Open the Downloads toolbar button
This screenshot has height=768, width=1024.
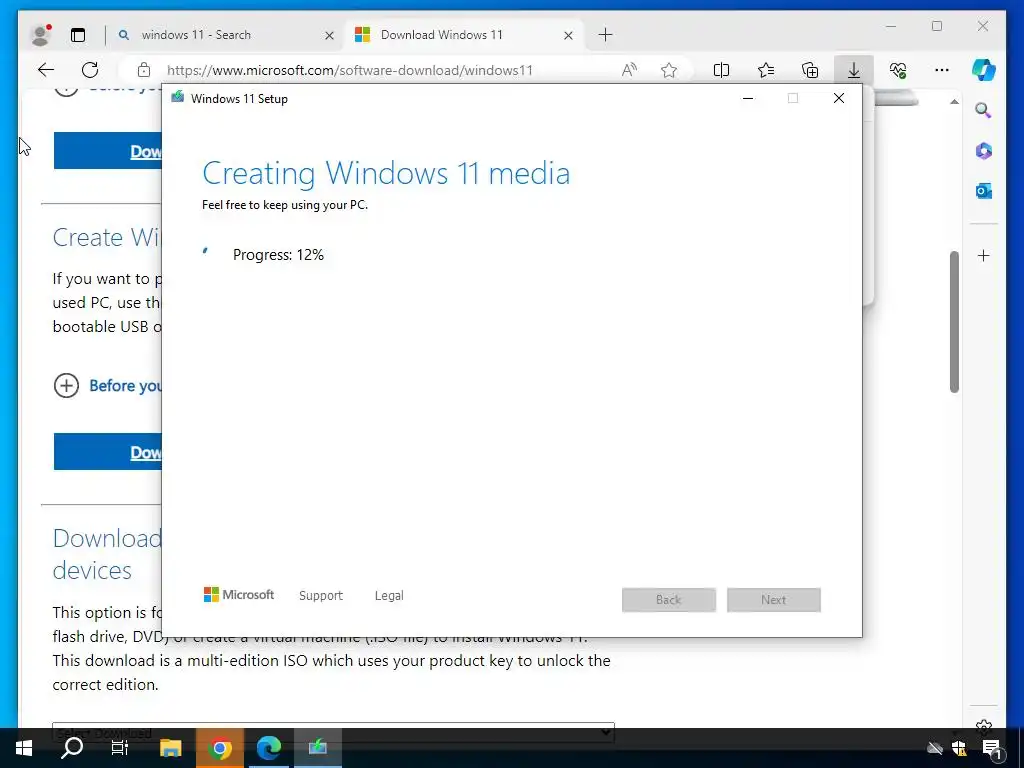point(854,70)
